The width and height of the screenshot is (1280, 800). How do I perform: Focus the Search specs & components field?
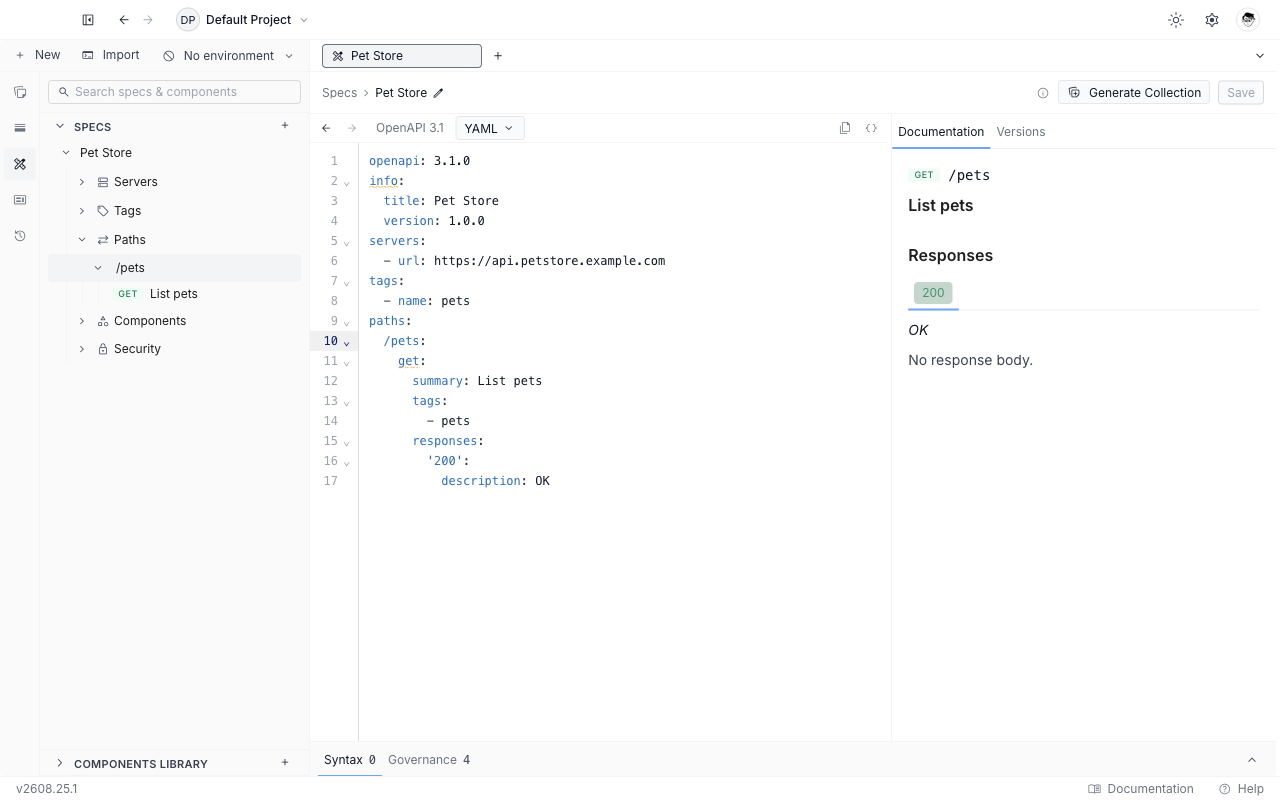point(174,92)
